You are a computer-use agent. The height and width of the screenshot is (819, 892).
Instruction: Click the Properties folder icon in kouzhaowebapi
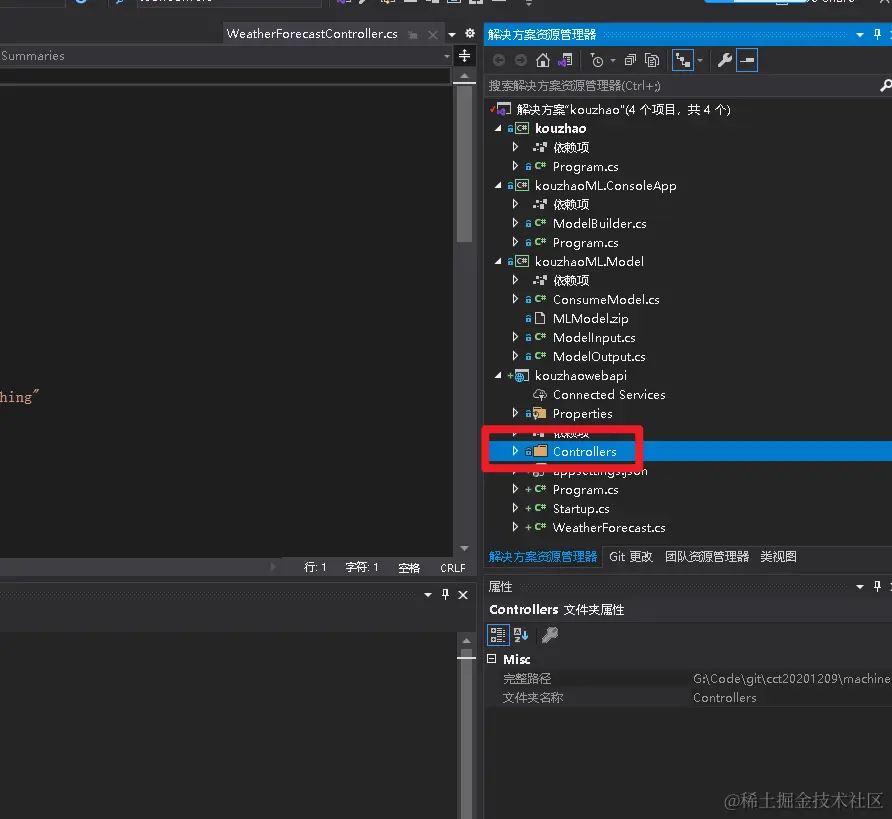(539, 413)
